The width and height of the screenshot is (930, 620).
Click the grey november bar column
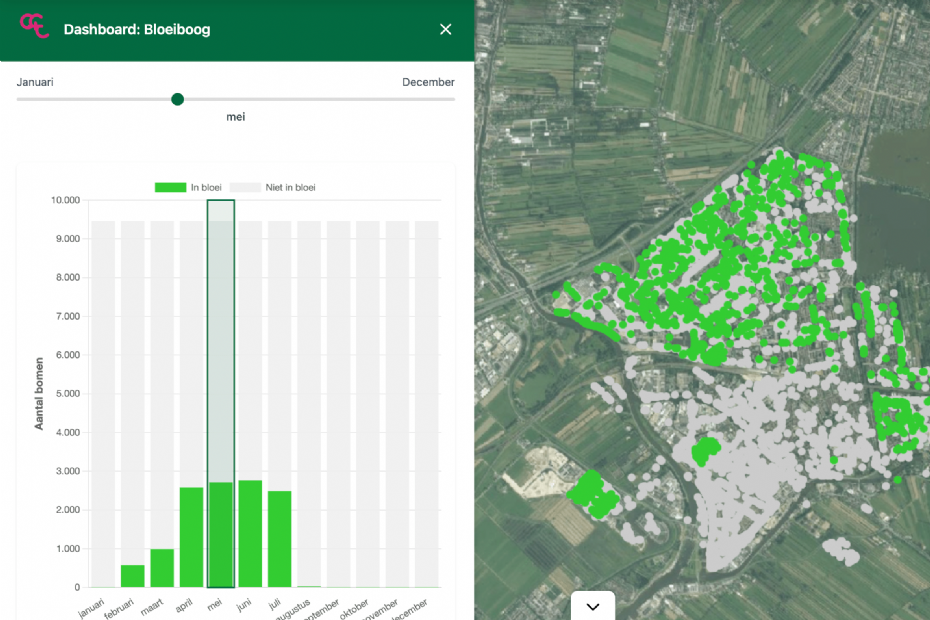point(397,400)
